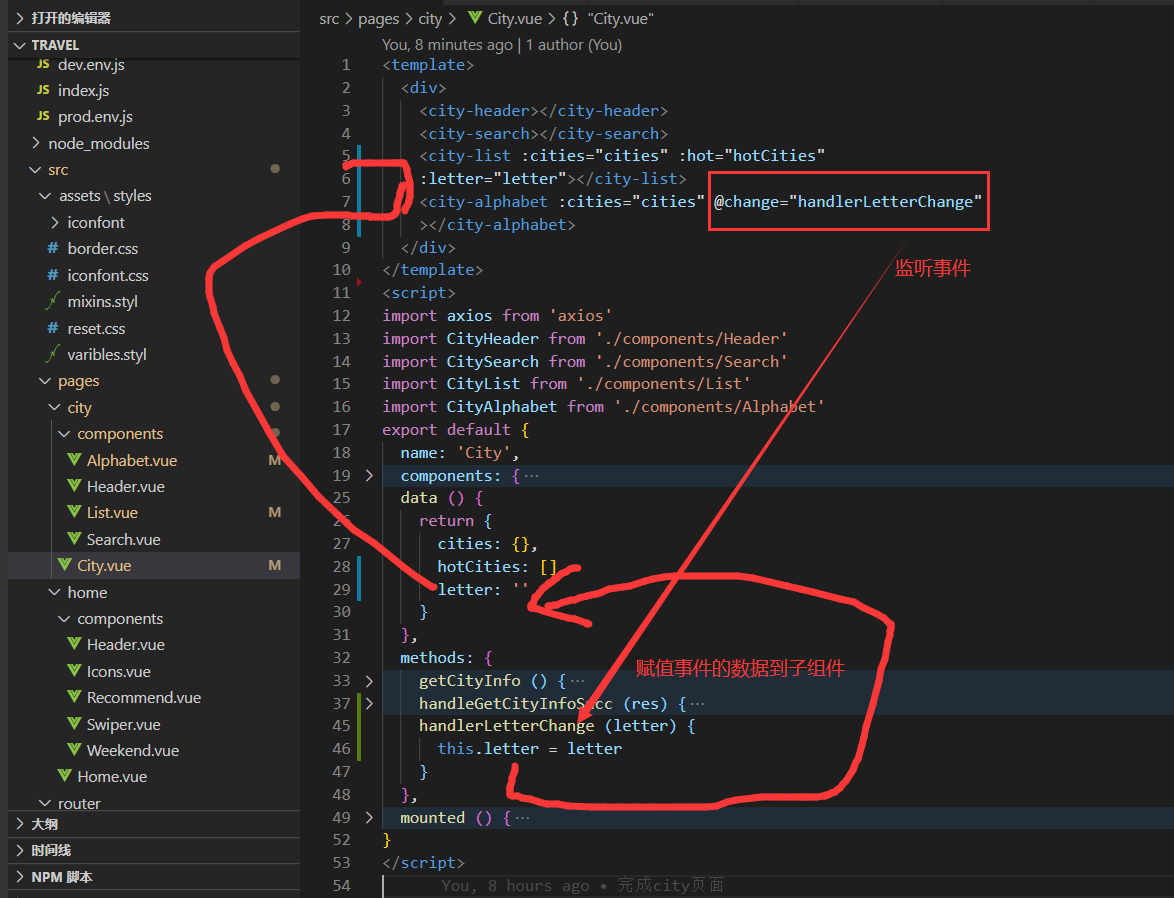Image resolution: width=1174 pixels, height=898 pixels.
Task: Expand the 时间线 timeline section
Action: 20,850
